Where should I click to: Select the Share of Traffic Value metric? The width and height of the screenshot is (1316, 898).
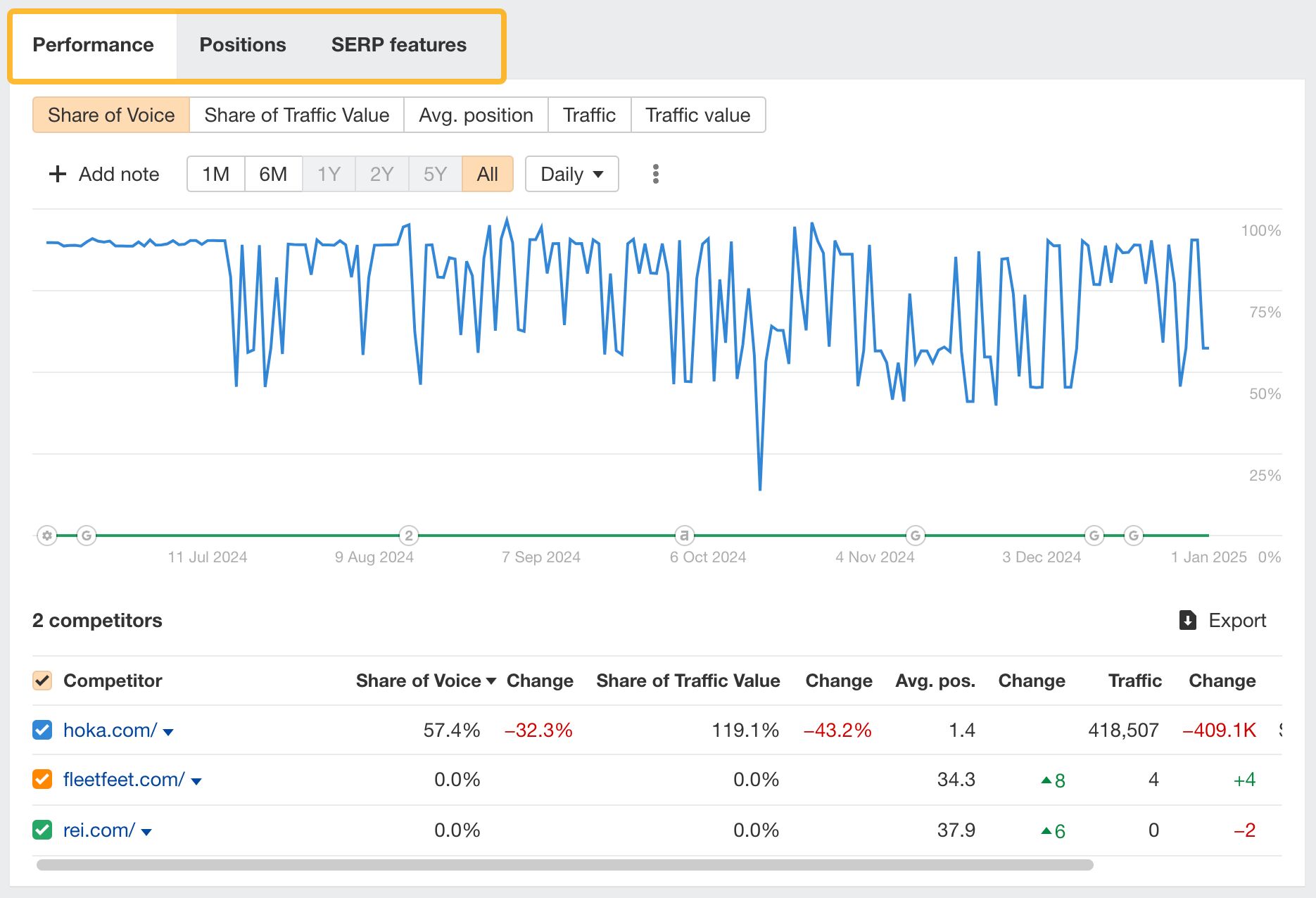(x=296, y=115)
